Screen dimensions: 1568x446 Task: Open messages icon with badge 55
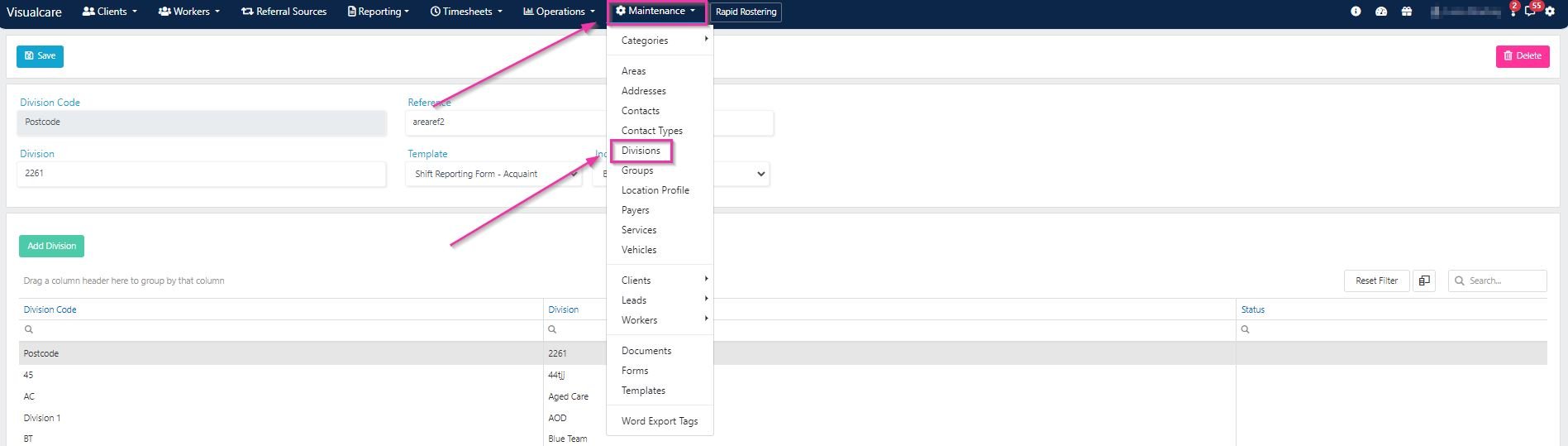tap(1532, 10)
